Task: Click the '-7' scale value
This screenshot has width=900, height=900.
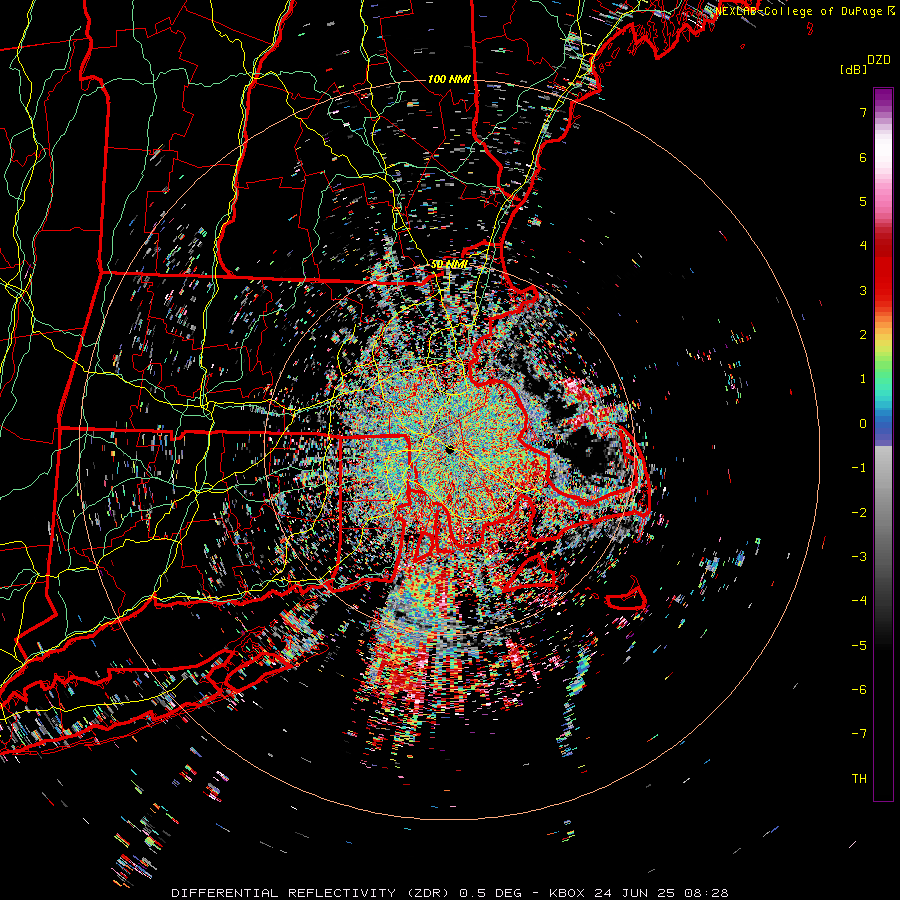Action: click(x=859, y=734)
